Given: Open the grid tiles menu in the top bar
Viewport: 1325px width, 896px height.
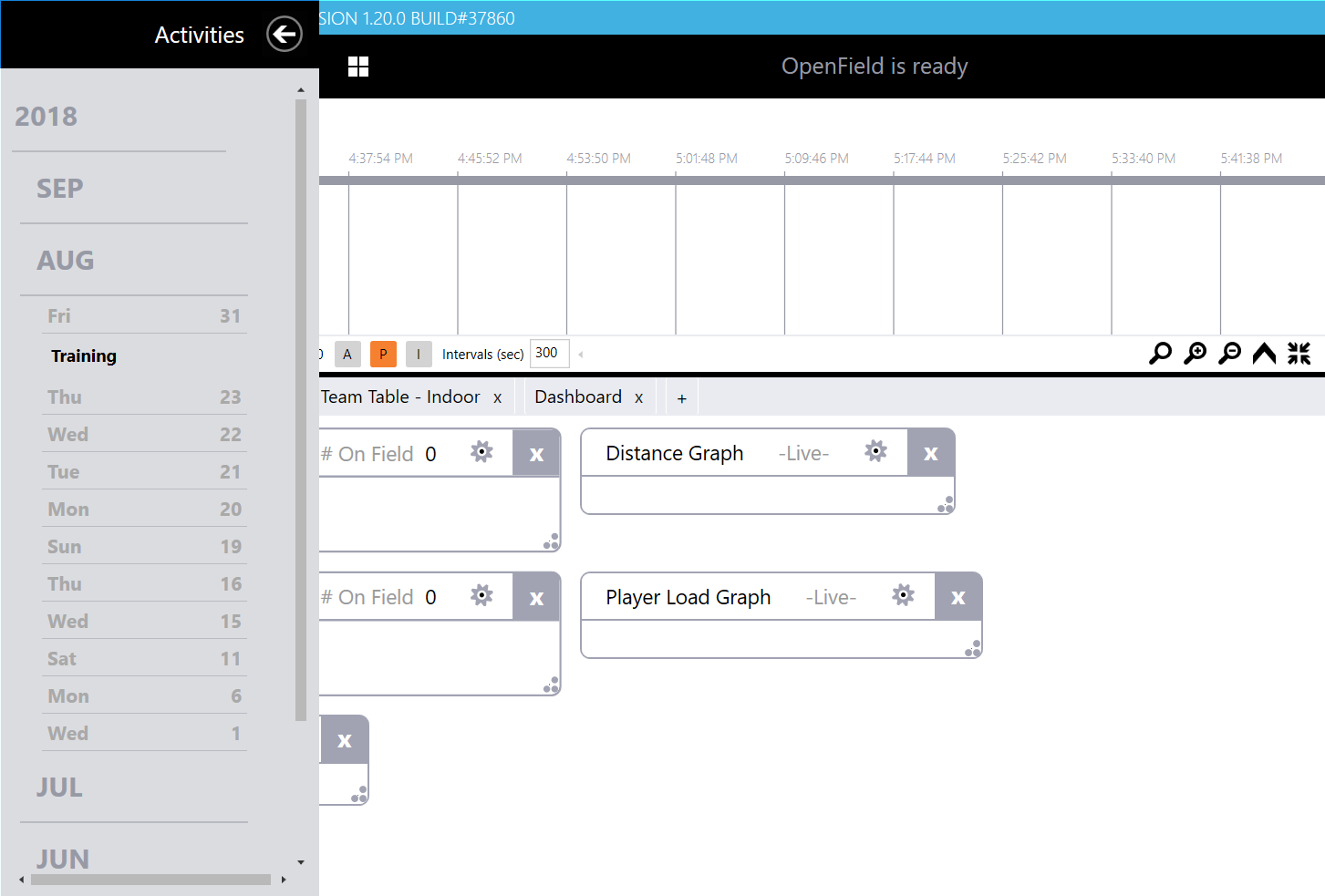Looking at the screenshot, I should [358, 66].
